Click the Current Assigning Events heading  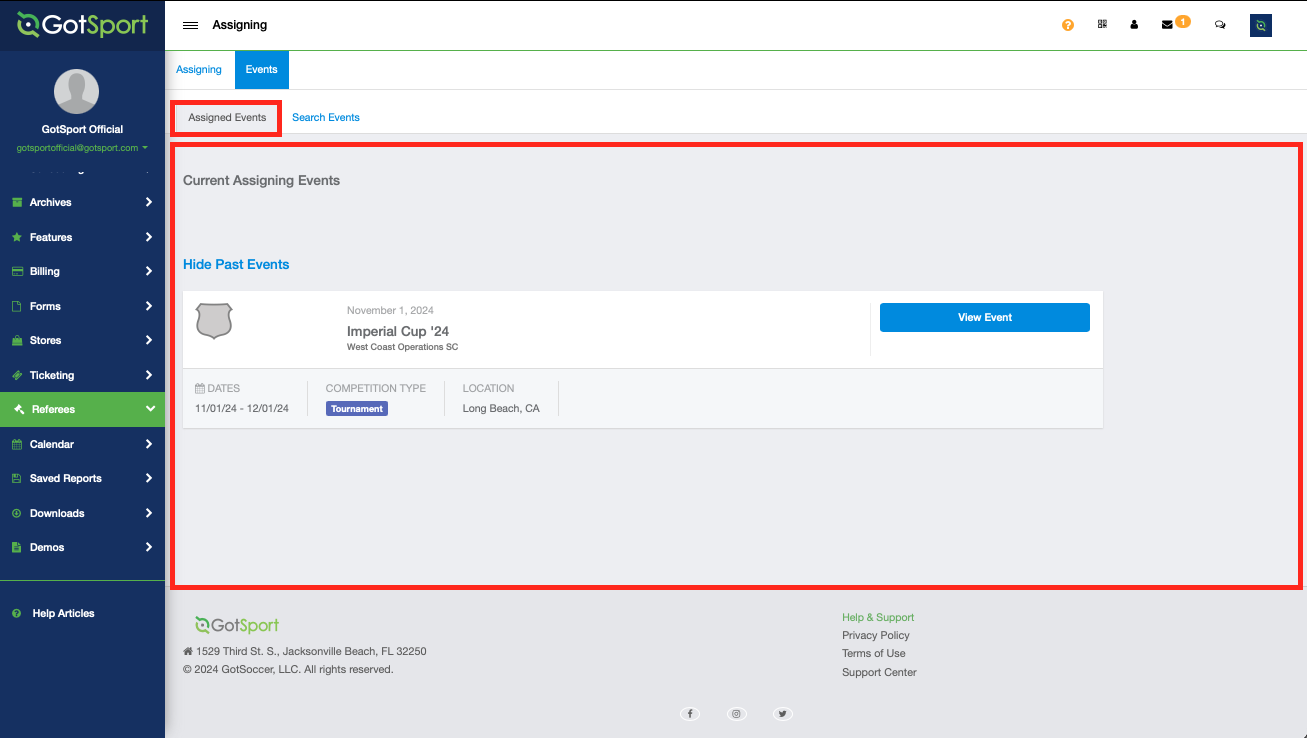262,181
